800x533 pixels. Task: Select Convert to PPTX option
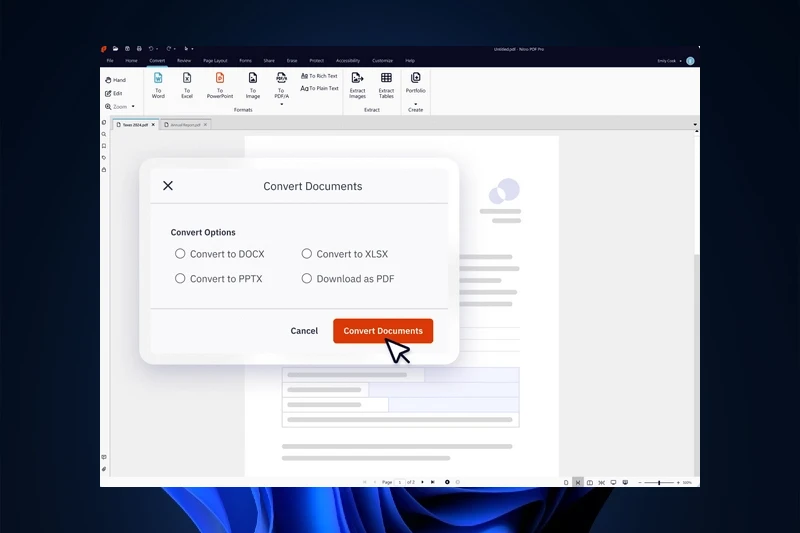point(219,278)
